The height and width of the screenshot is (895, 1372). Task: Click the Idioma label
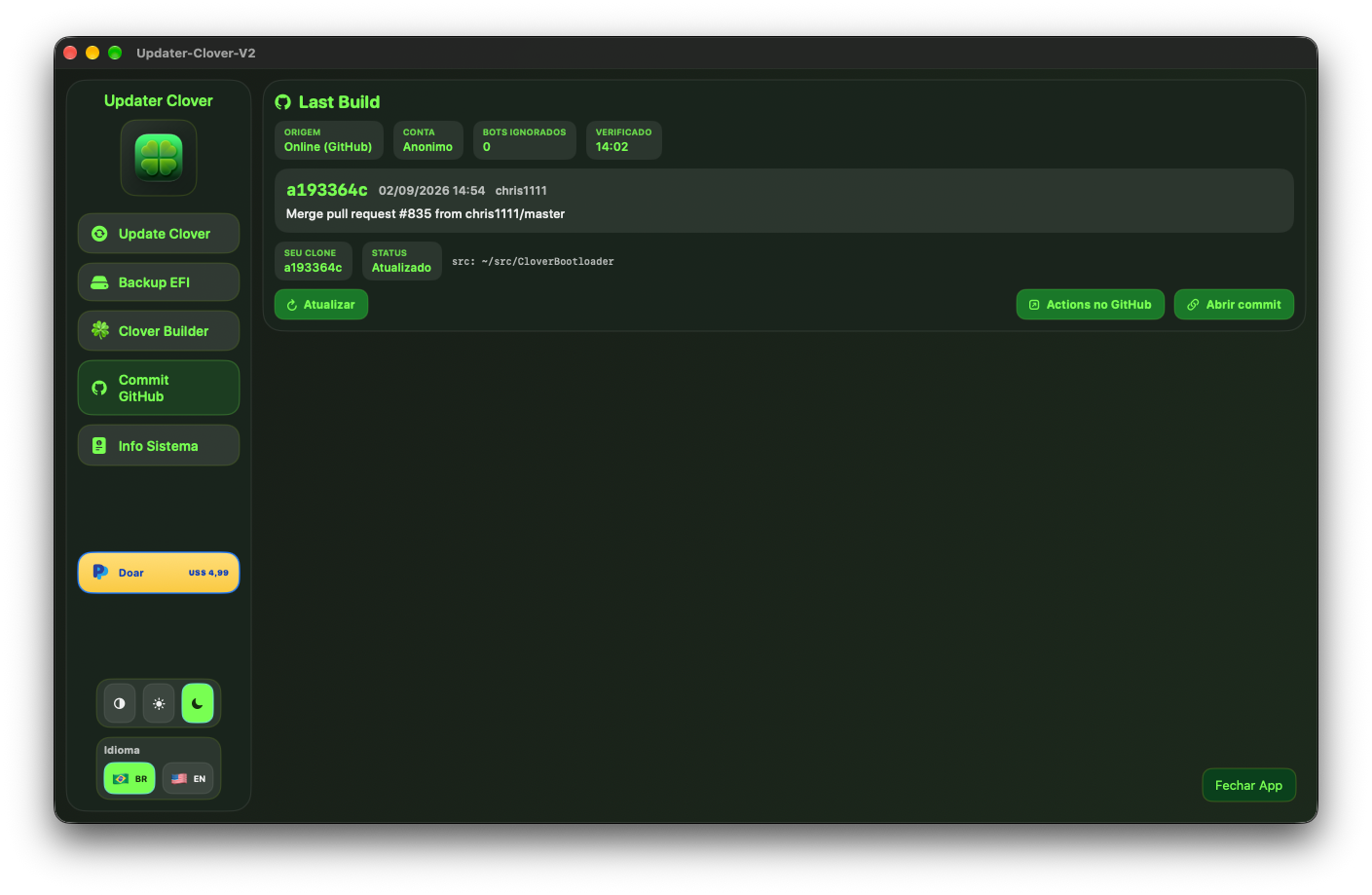tap(122, 750)
